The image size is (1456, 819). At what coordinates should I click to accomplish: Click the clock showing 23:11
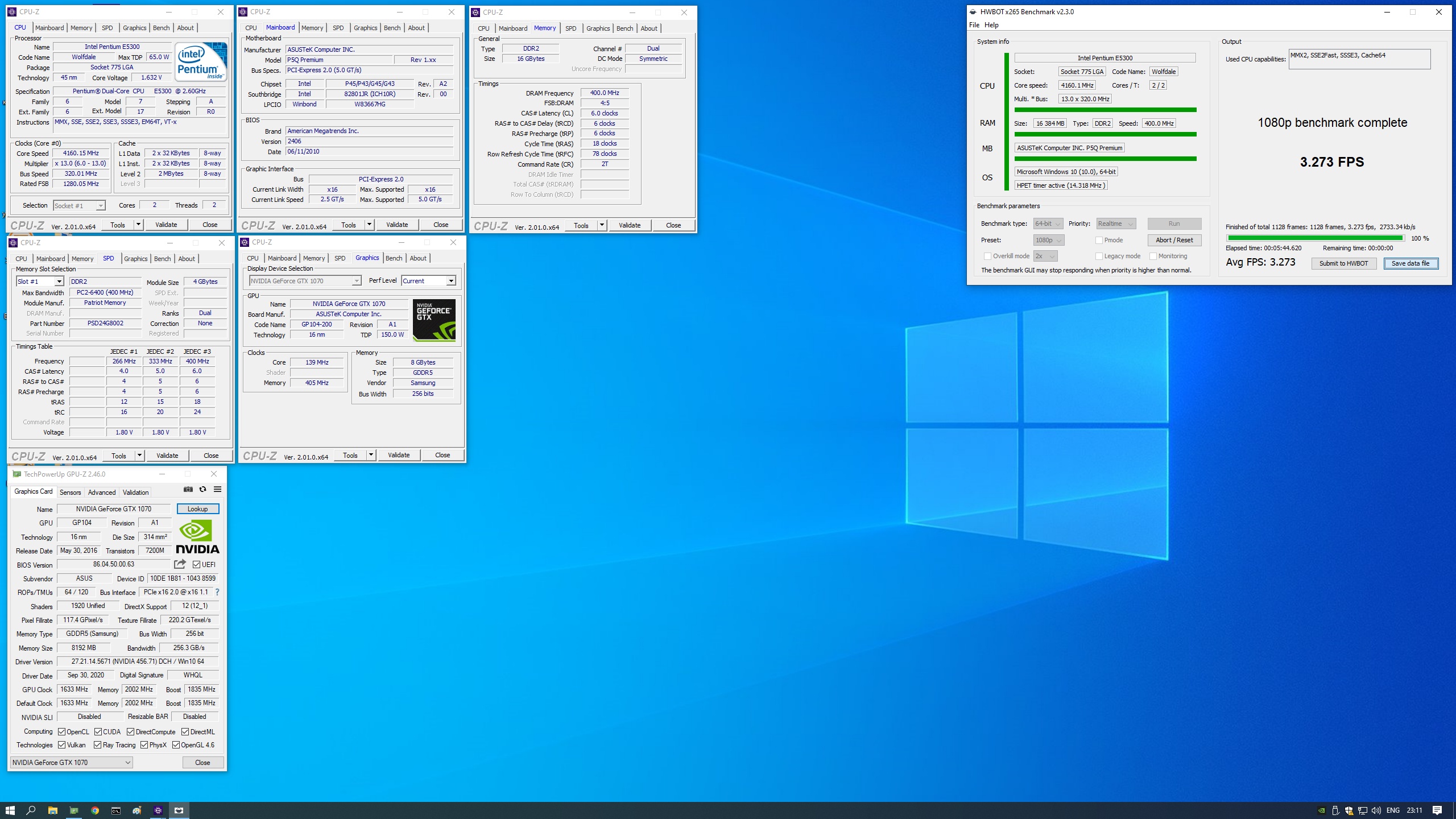[1414, 810]
